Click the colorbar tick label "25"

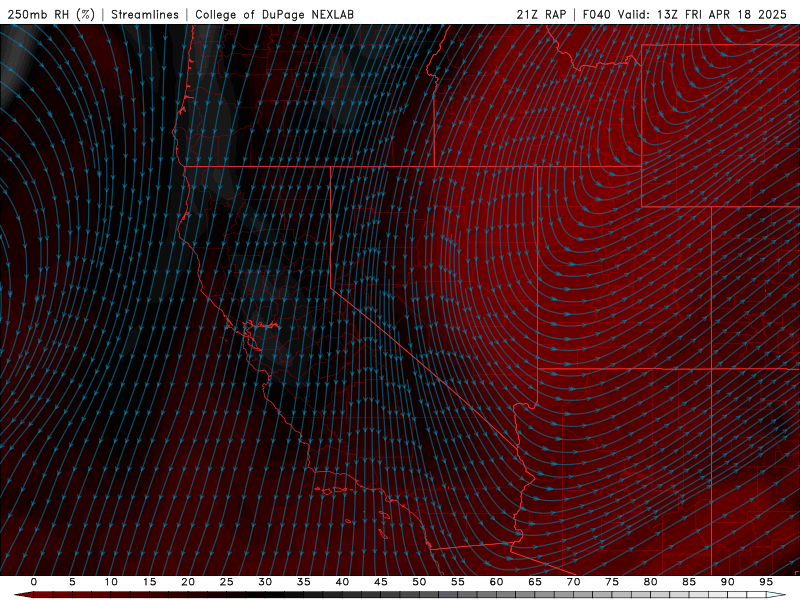(x=227, y=582)
